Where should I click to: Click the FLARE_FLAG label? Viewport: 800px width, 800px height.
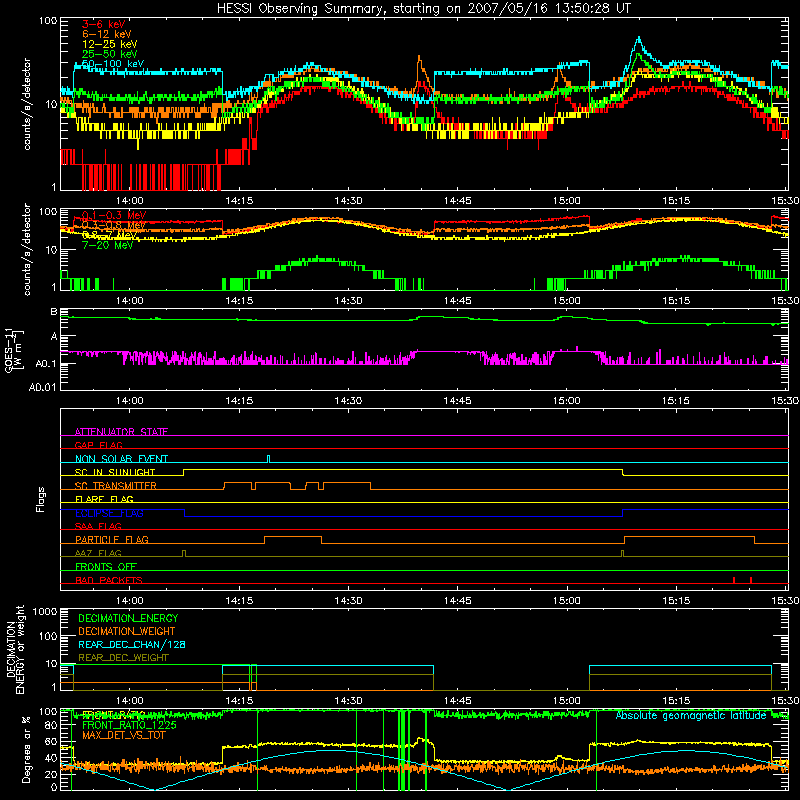(104, 499)
